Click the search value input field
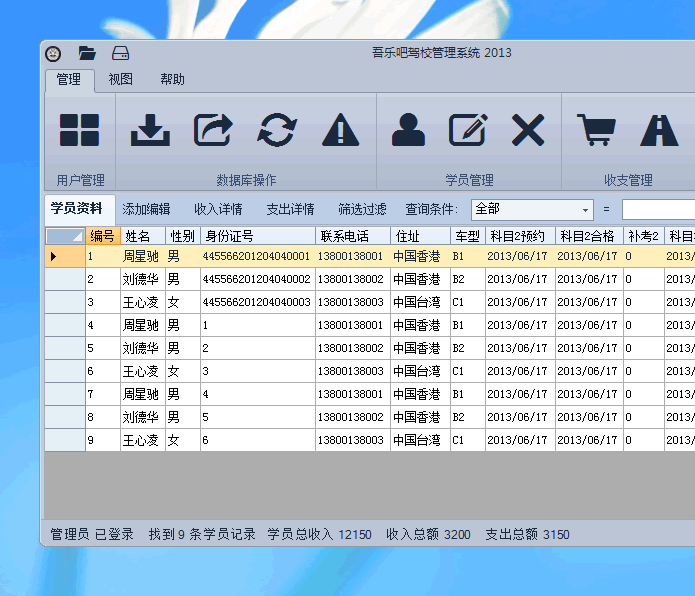Viewport: 695px width, 596px height. coord(659,209)
